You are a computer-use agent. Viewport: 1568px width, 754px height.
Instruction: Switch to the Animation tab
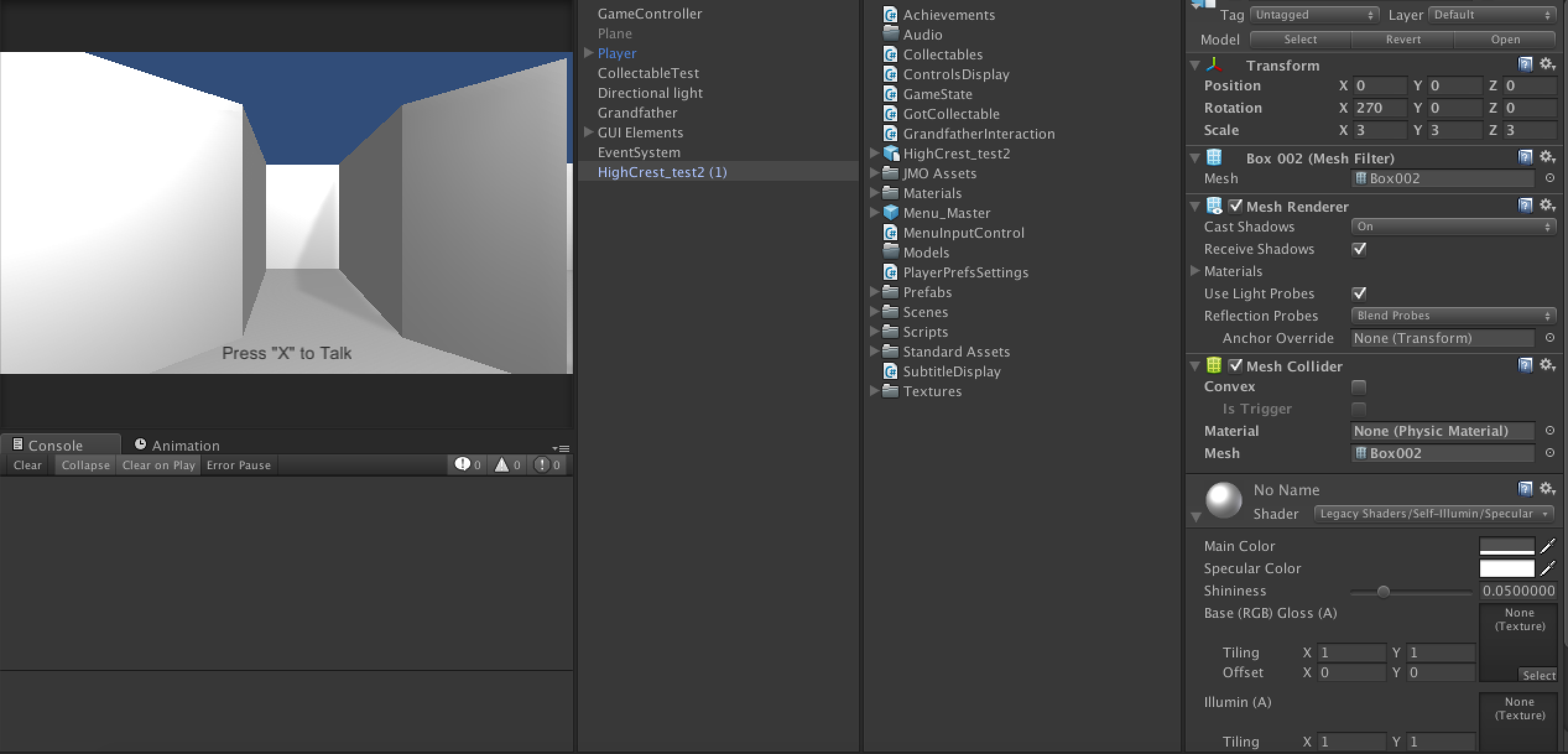point(178,445)
